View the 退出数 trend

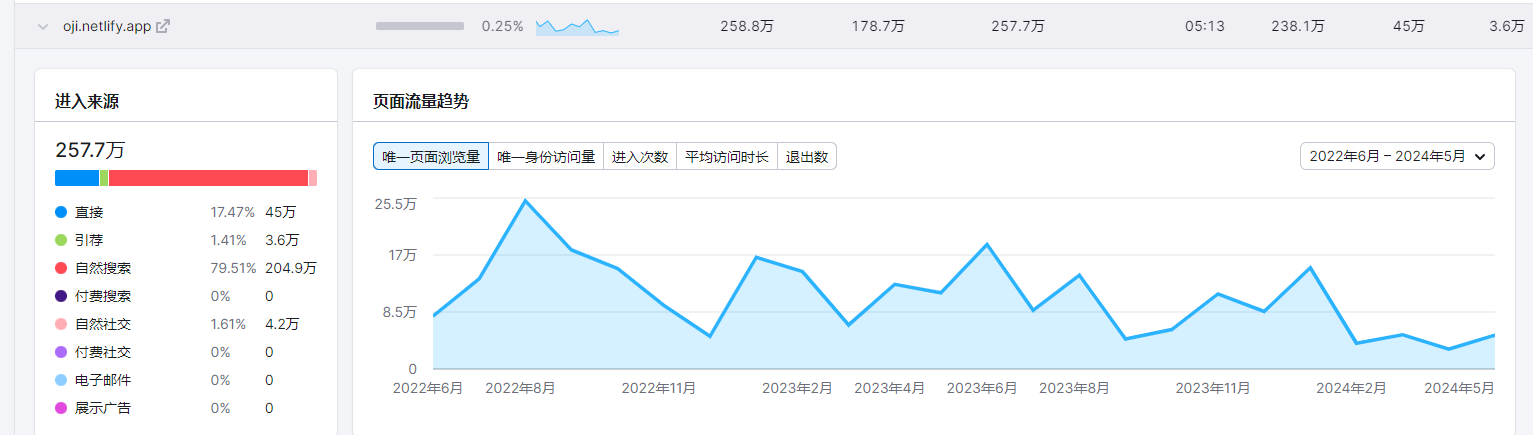(807, 157)
